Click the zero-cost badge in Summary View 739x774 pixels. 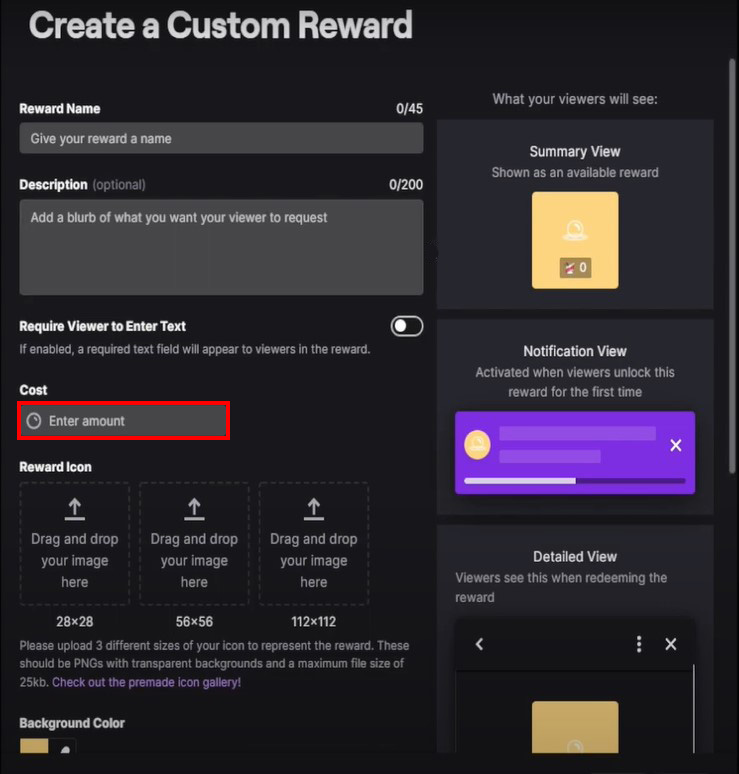(x=575, y=267)
